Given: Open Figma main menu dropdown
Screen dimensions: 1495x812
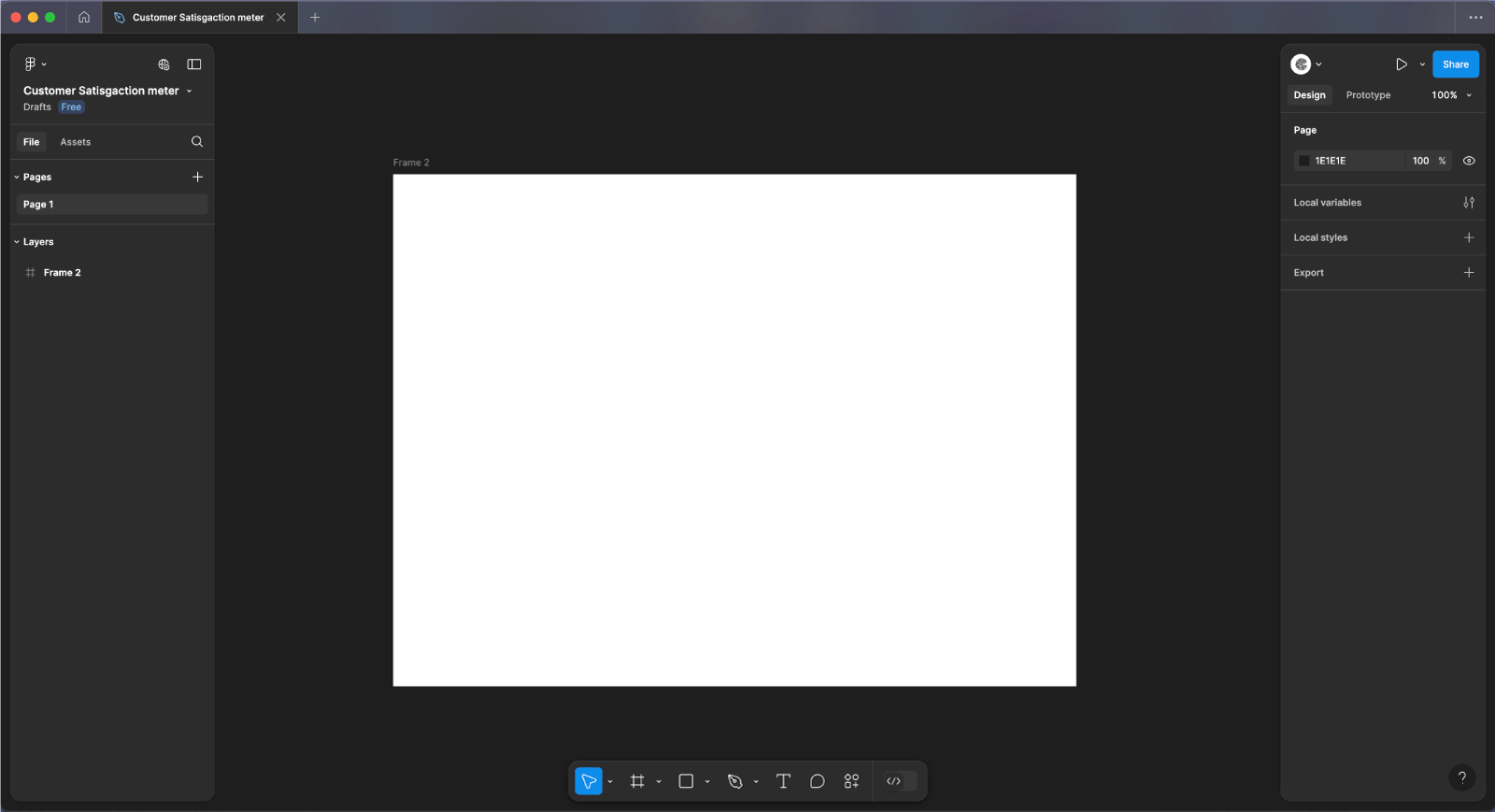Looking at the screenshot, I should coord(35,64).
